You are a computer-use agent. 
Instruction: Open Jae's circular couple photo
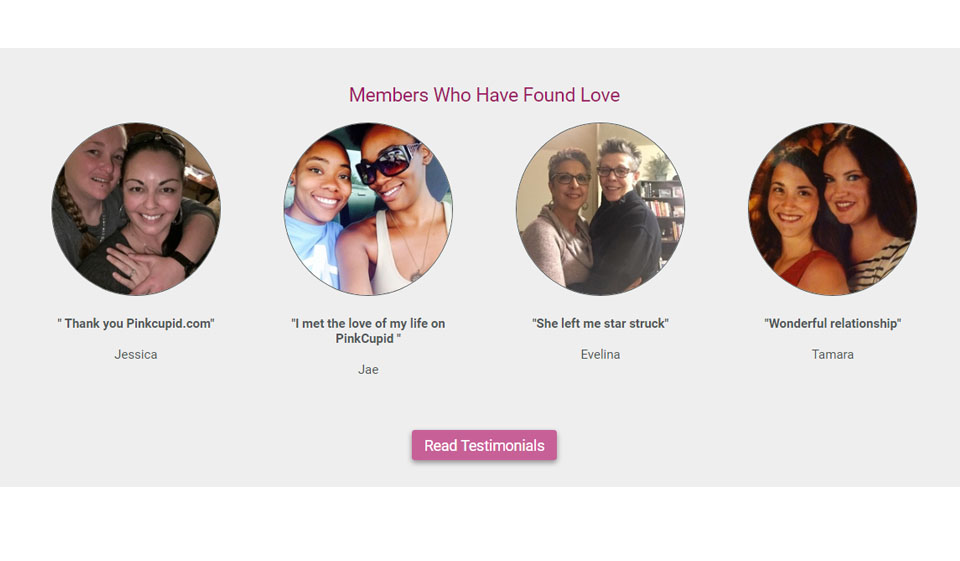tap(368, 209)
